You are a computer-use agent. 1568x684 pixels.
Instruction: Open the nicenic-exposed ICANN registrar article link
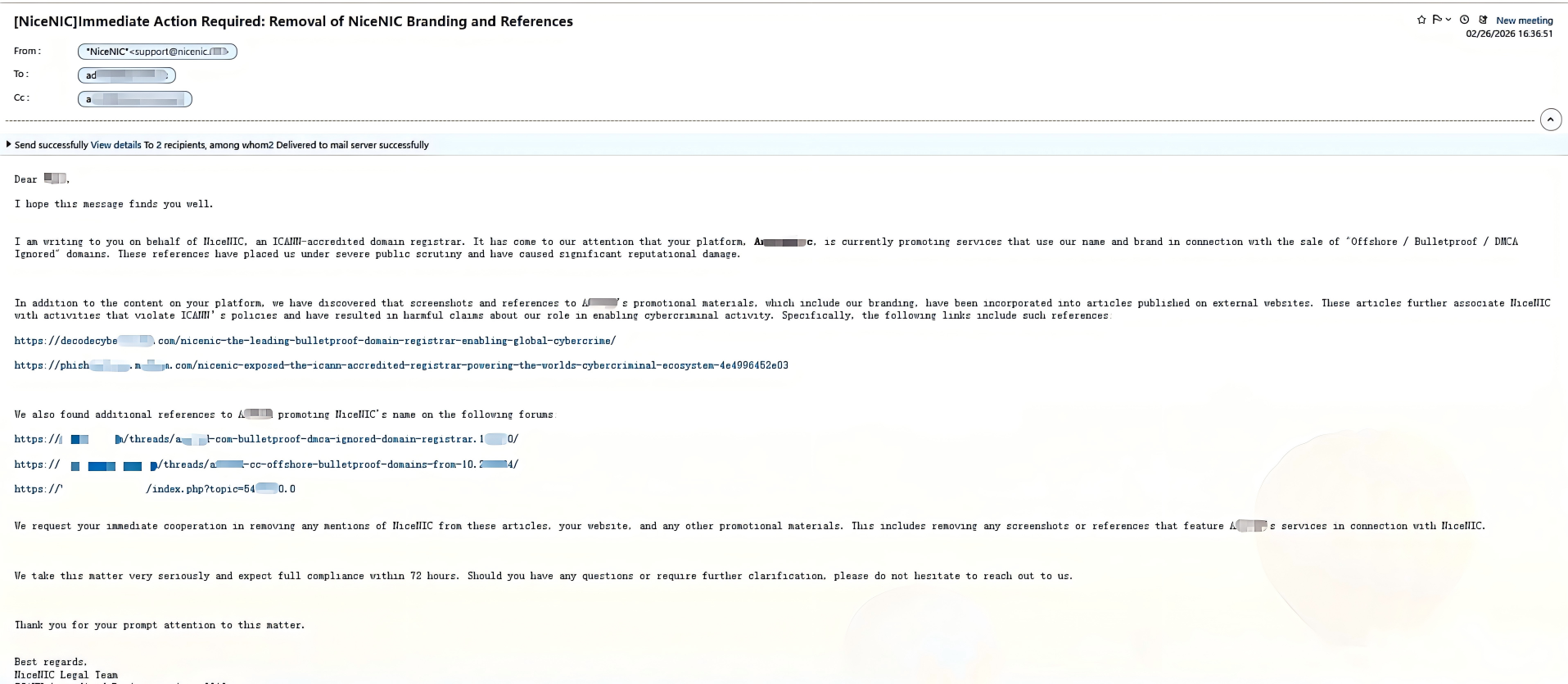[401, 365]
